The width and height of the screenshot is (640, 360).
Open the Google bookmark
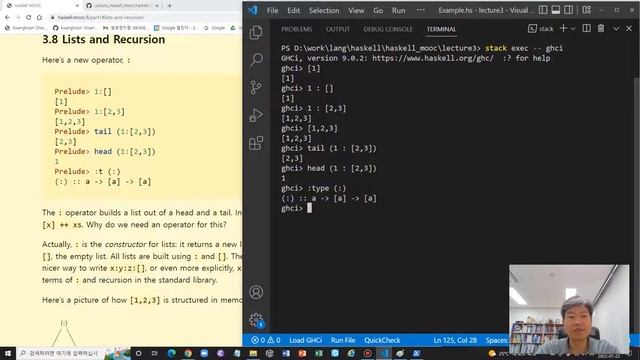215,28
